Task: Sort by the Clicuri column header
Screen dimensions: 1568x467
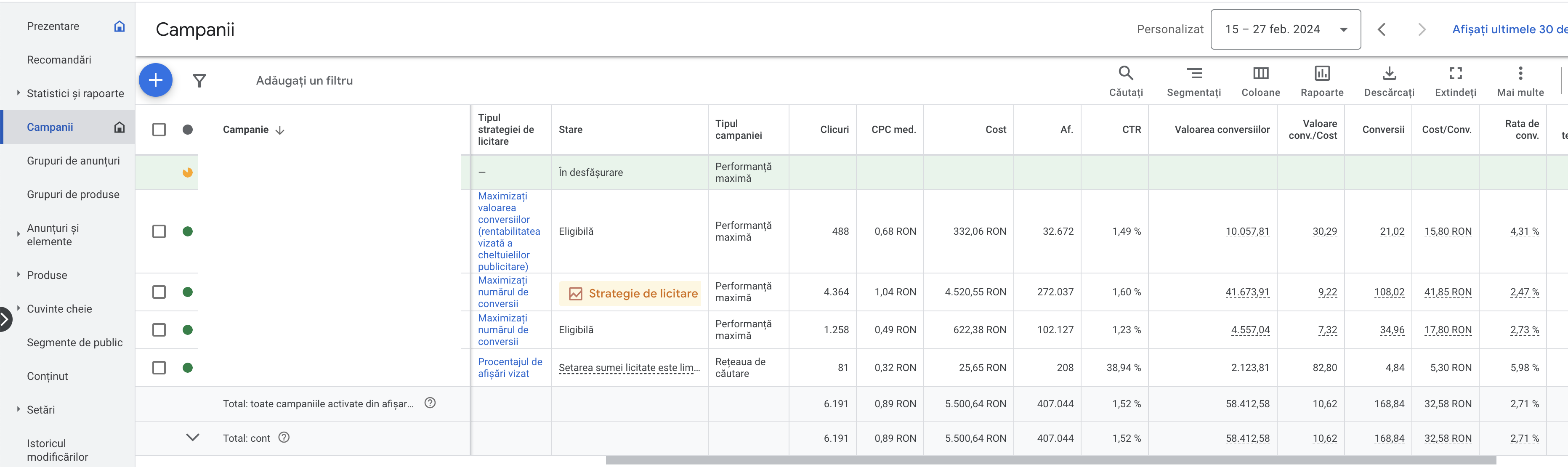Action: 834,130
